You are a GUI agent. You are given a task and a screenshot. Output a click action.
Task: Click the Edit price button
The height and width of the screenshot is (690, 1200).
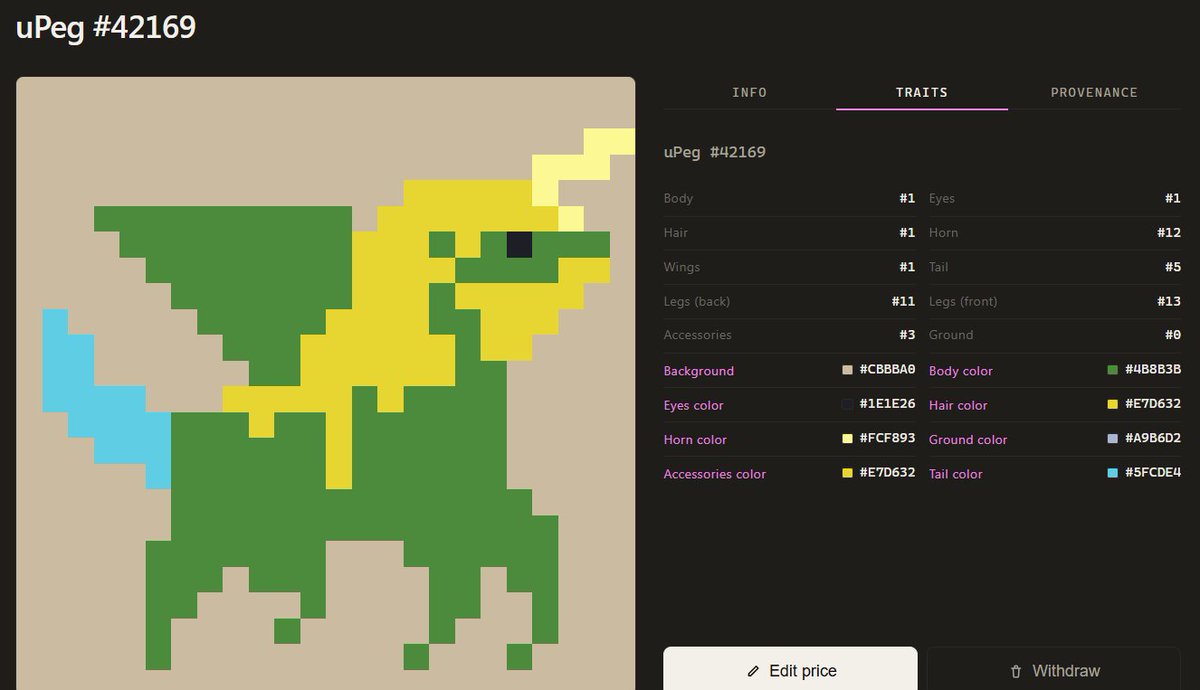pos(790,669)
